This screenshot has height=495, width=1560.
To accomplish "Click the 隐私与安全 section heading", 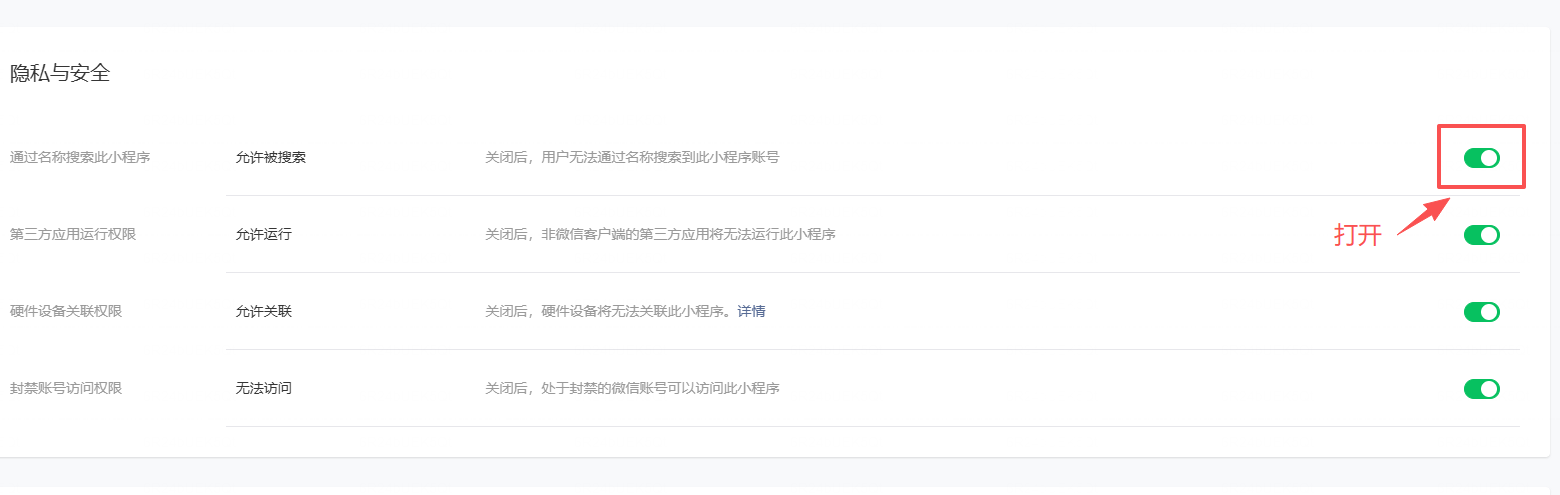I will (60, 73).
